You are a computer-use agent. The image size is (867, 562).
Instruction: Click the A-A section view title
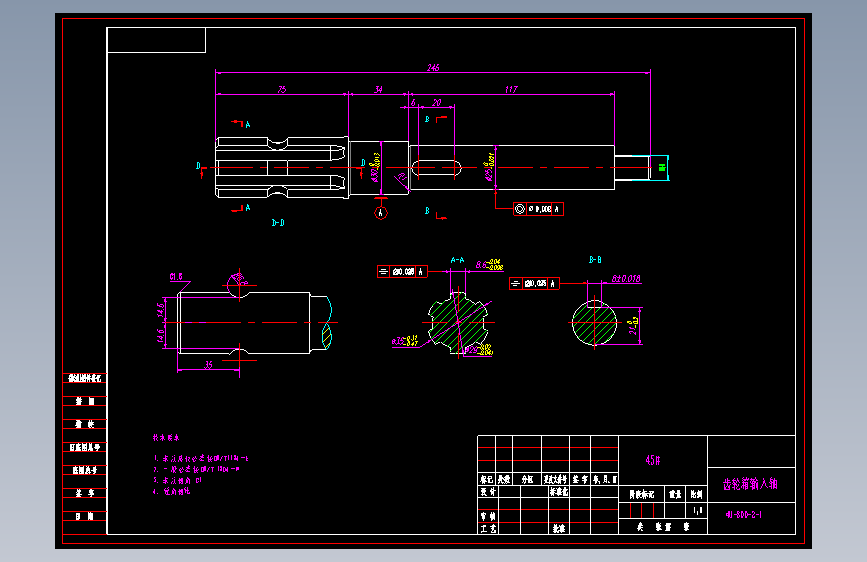coord(457,260)
